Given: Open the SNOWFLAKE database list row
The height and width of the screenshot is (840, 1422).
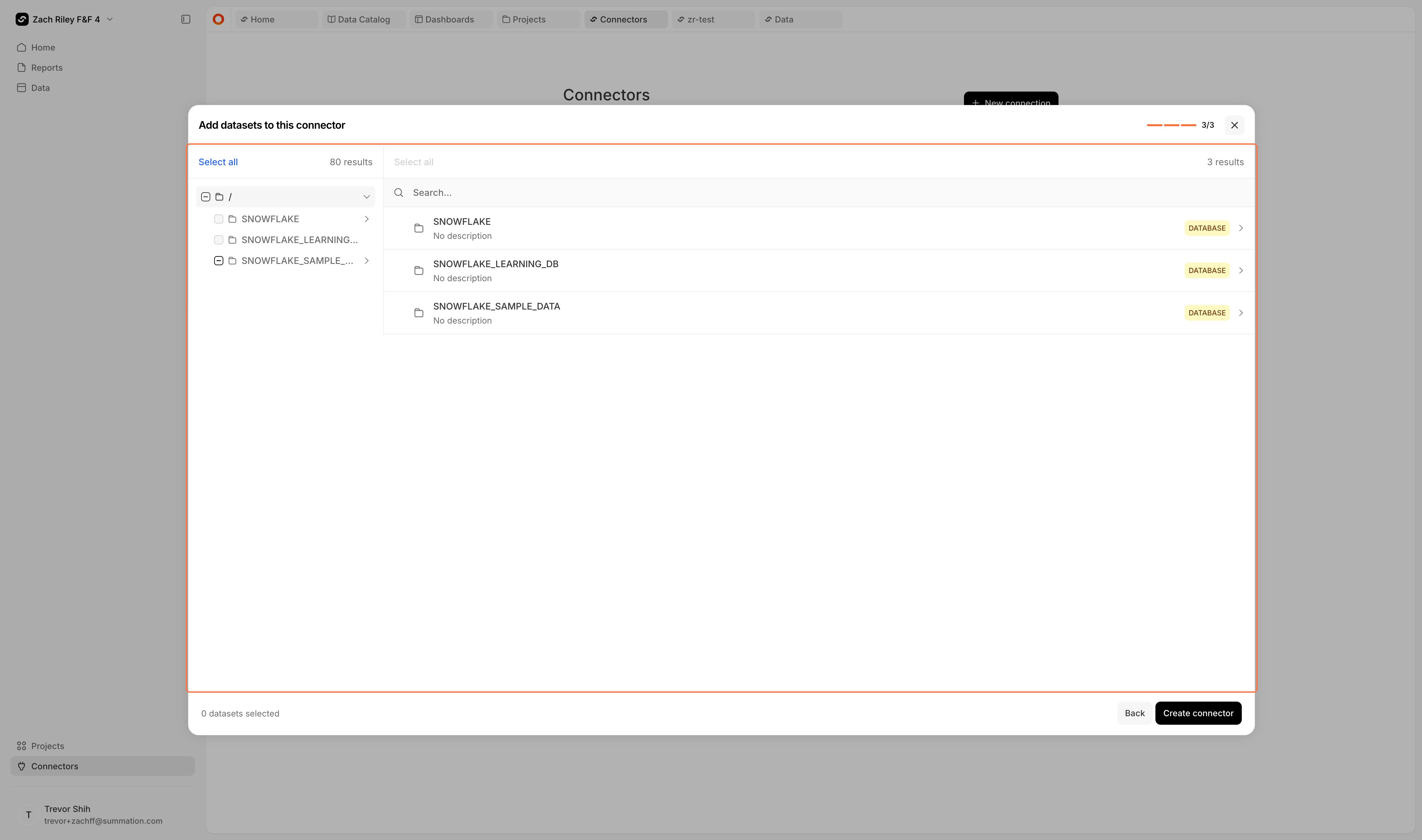Looking at the screenshot, I should tap(819, 228).
